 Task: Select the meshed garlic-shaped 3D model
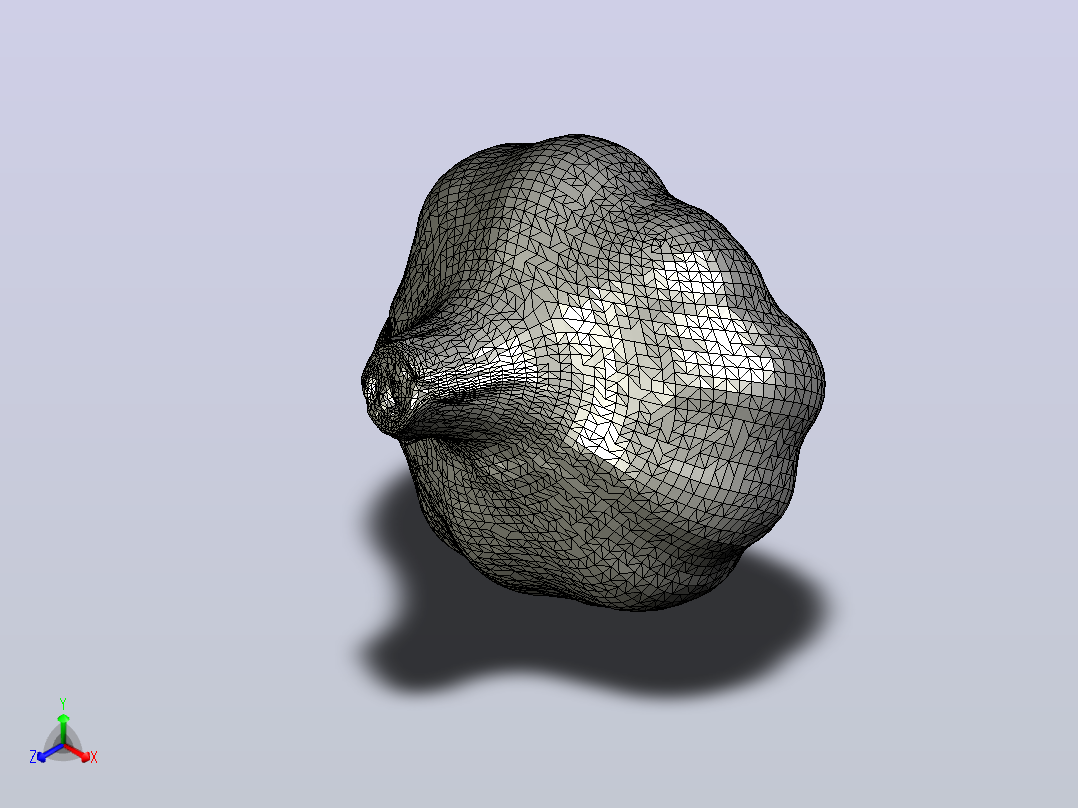click(593, 373)
